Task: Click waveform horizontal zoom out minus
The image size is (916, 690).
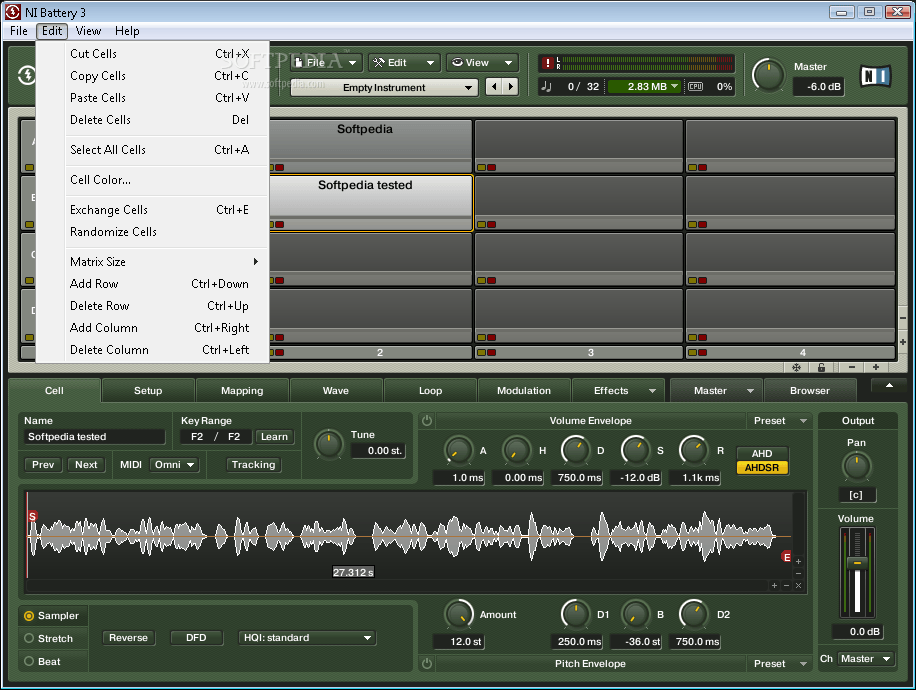Action: (786, 585)
